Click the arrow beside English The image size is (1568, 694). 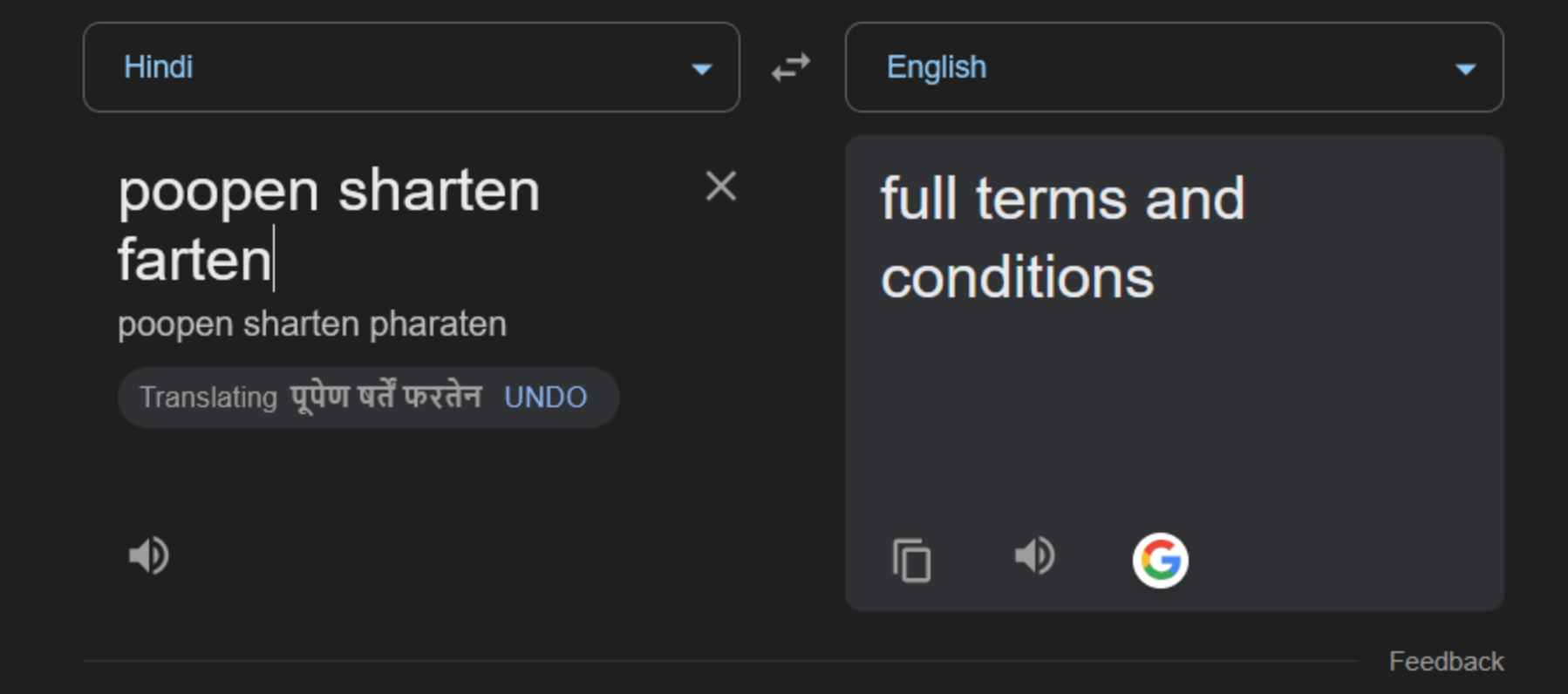tap(1465, 69)
